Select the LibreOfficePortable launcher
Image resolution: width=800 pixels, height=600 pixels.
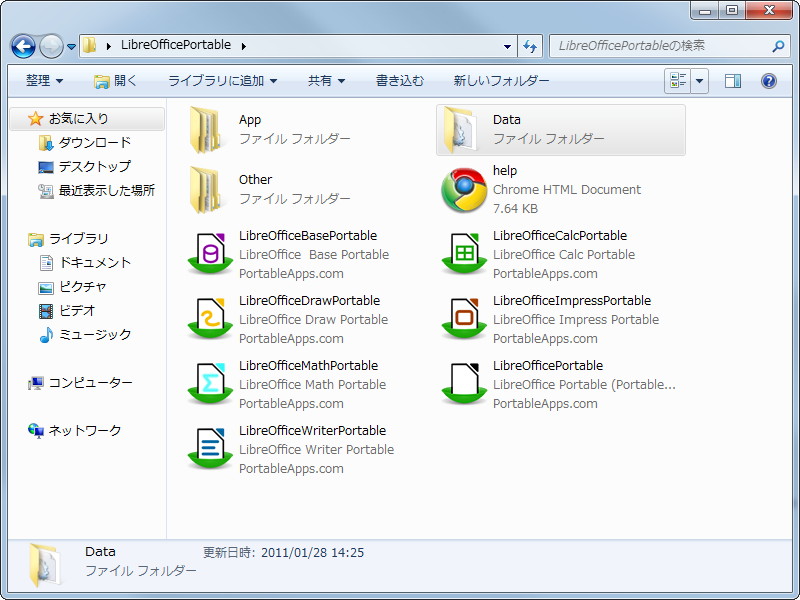[x=463, y=381]
